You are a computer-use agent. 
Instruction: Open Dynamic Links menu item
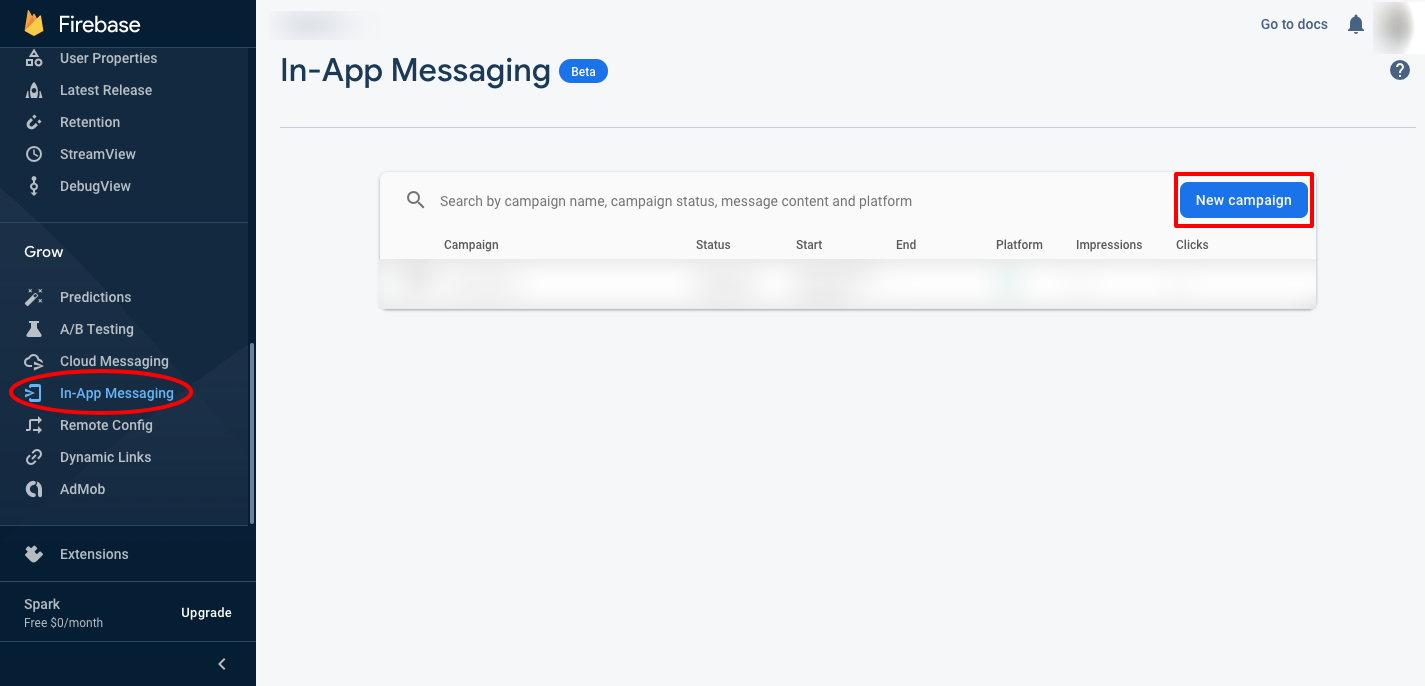click(x=106, y=457)
